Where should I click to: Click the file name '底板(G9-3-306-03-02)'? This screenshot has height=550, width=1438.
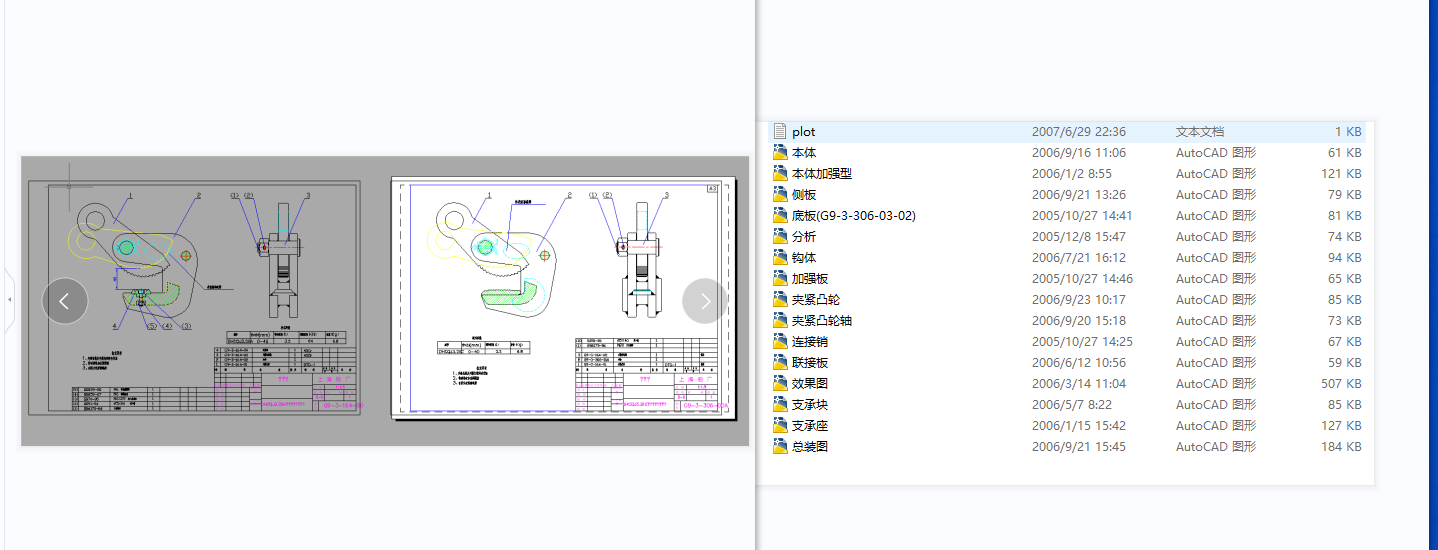(854, 216)
